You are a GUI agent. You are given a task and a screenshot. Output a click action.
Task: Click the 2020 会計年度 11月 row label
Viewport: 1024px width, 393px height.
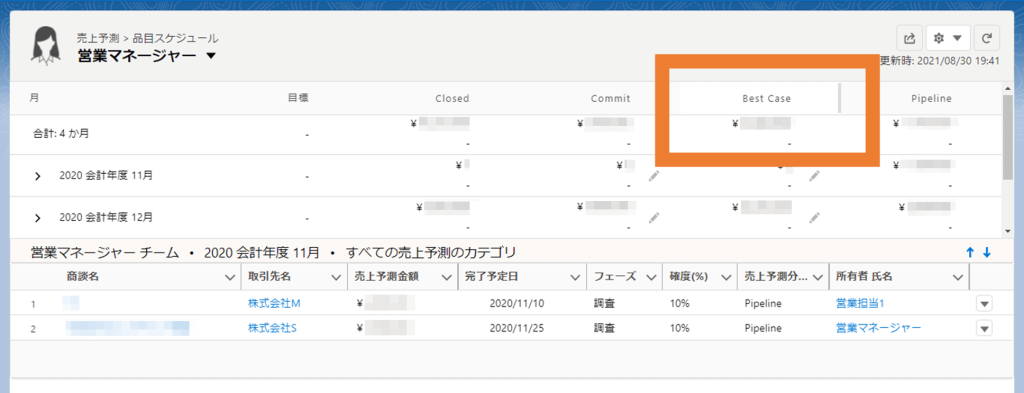(x=106, y=176)
